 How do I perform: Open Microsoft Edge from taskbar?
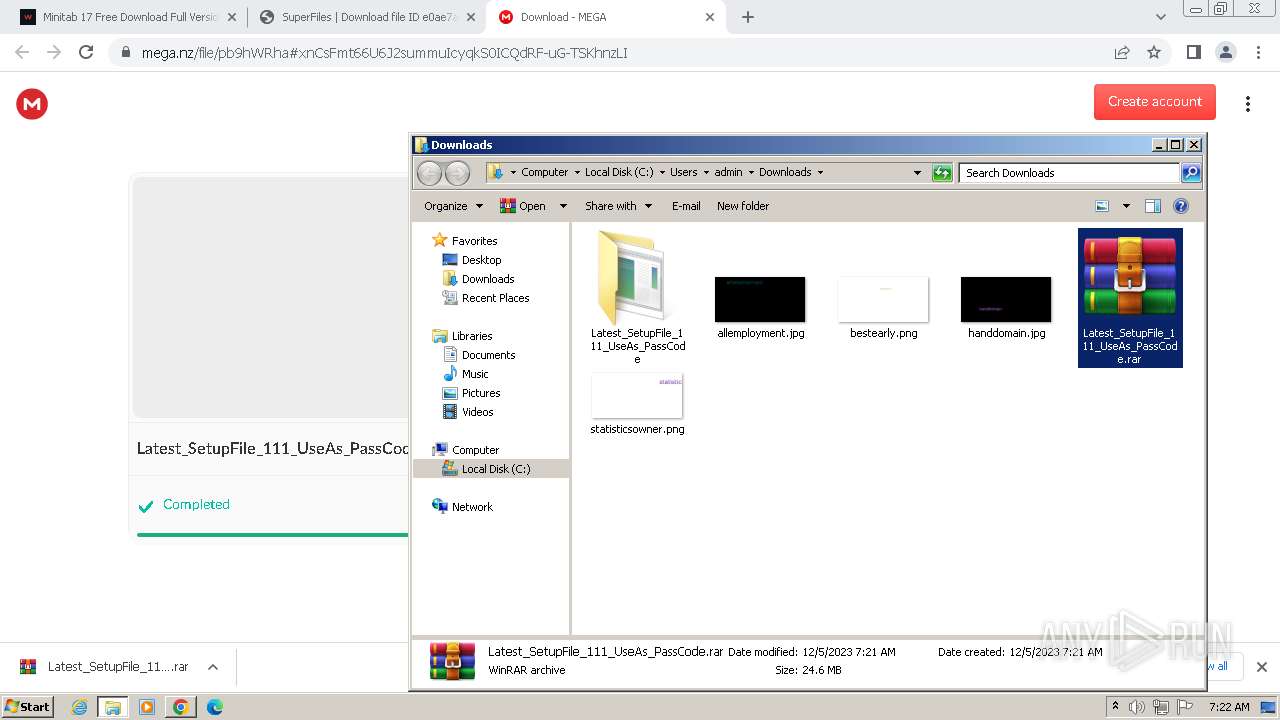(214, 707)
